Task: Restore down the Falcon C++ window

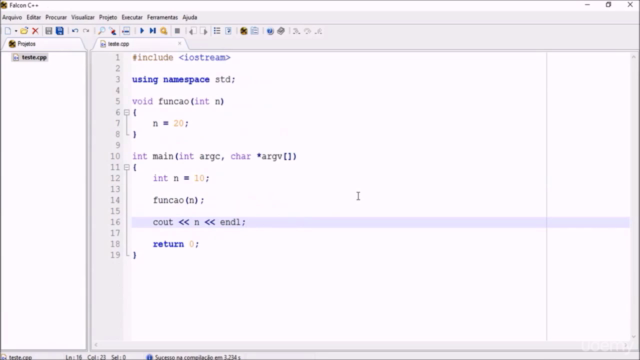Action: (608, 5)
